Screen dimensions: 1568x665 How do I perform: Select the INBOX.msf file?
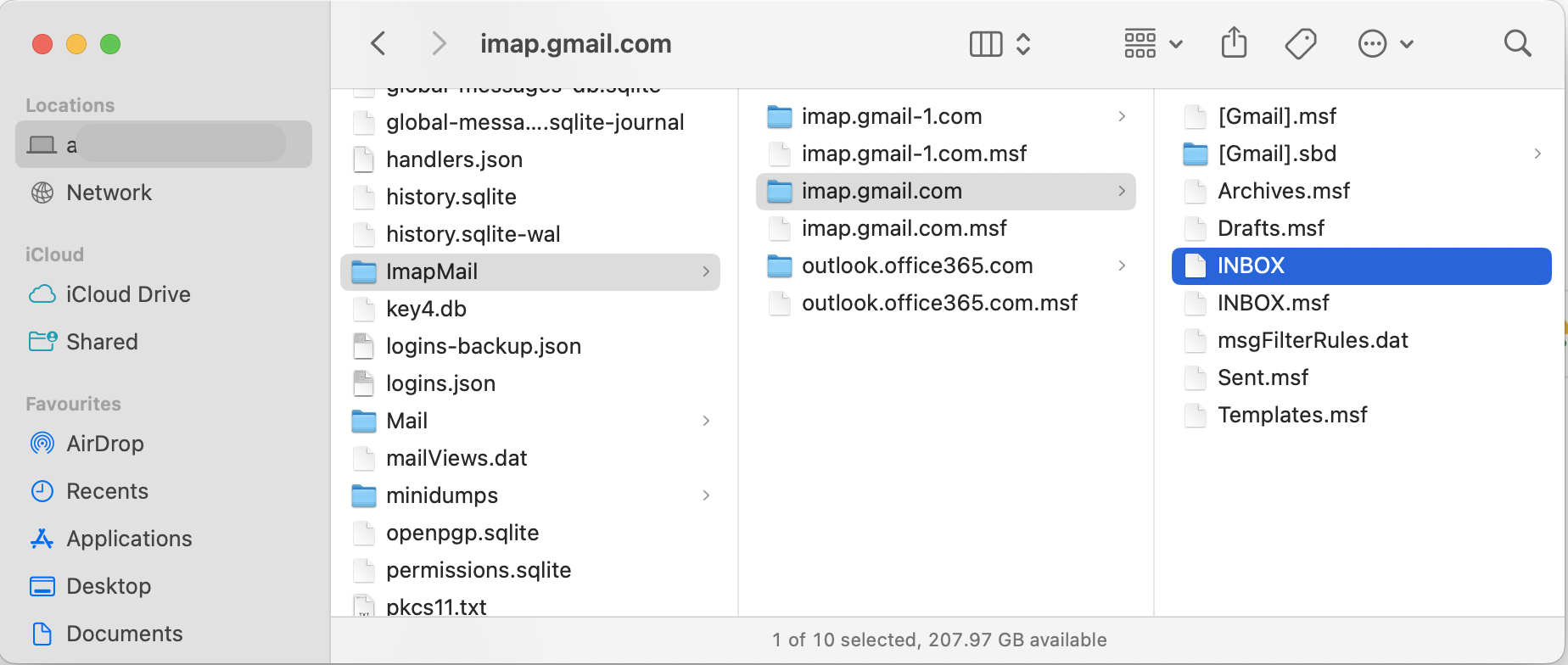pyautogui.click(x=1269, y=303)
